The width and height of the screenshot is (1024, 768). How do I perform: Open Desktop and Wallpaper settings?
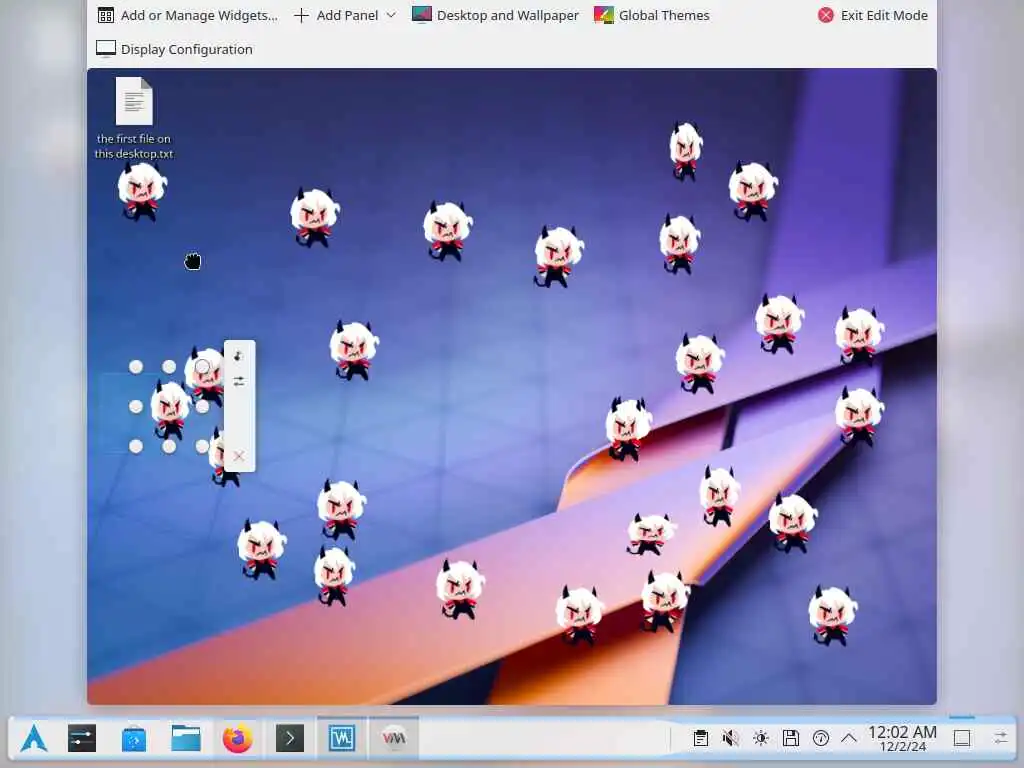(495, 15)
